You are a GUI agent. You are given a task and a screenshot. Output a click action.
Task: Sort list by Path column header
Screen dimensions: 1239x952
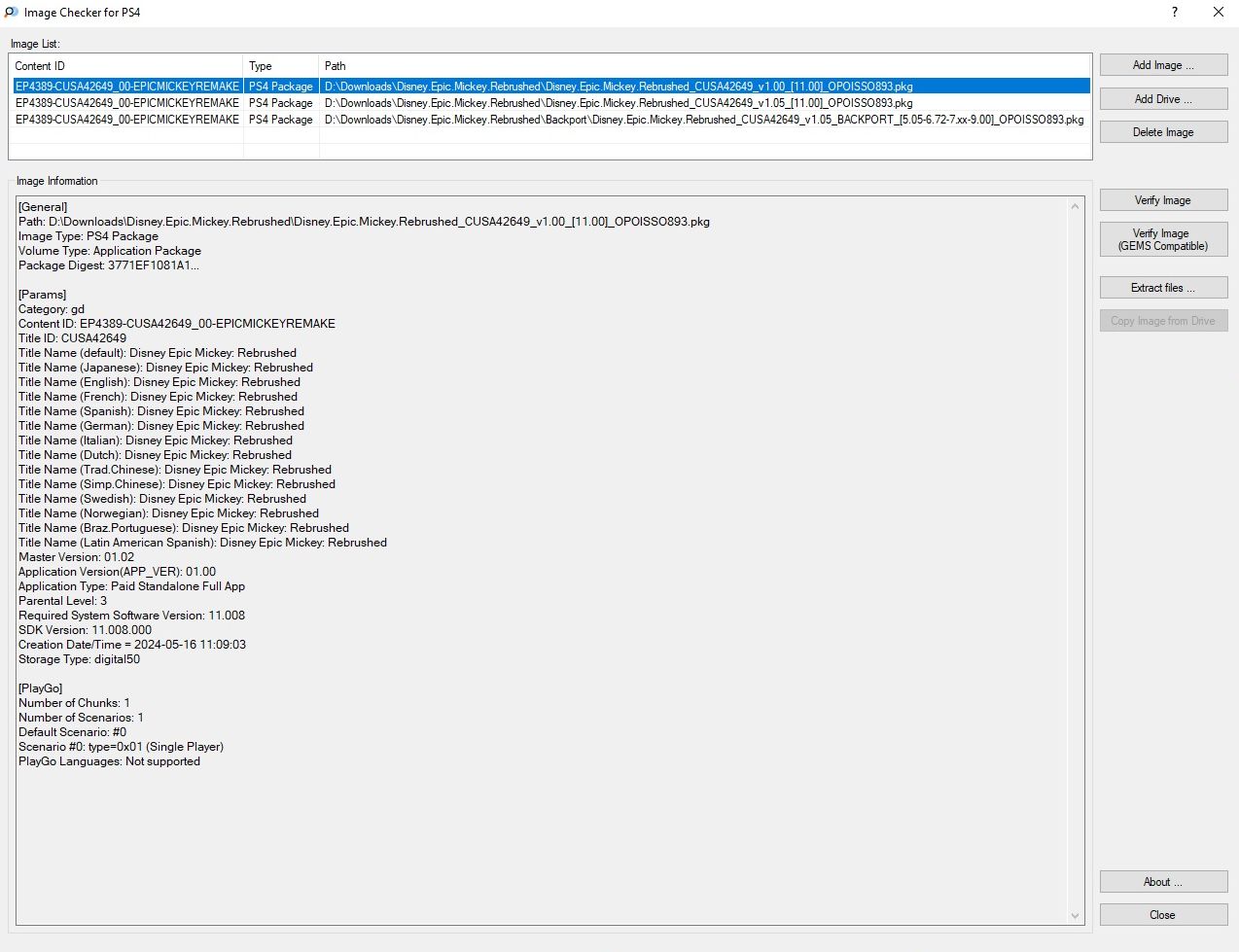pyautogui.click(x=705, y=66)
